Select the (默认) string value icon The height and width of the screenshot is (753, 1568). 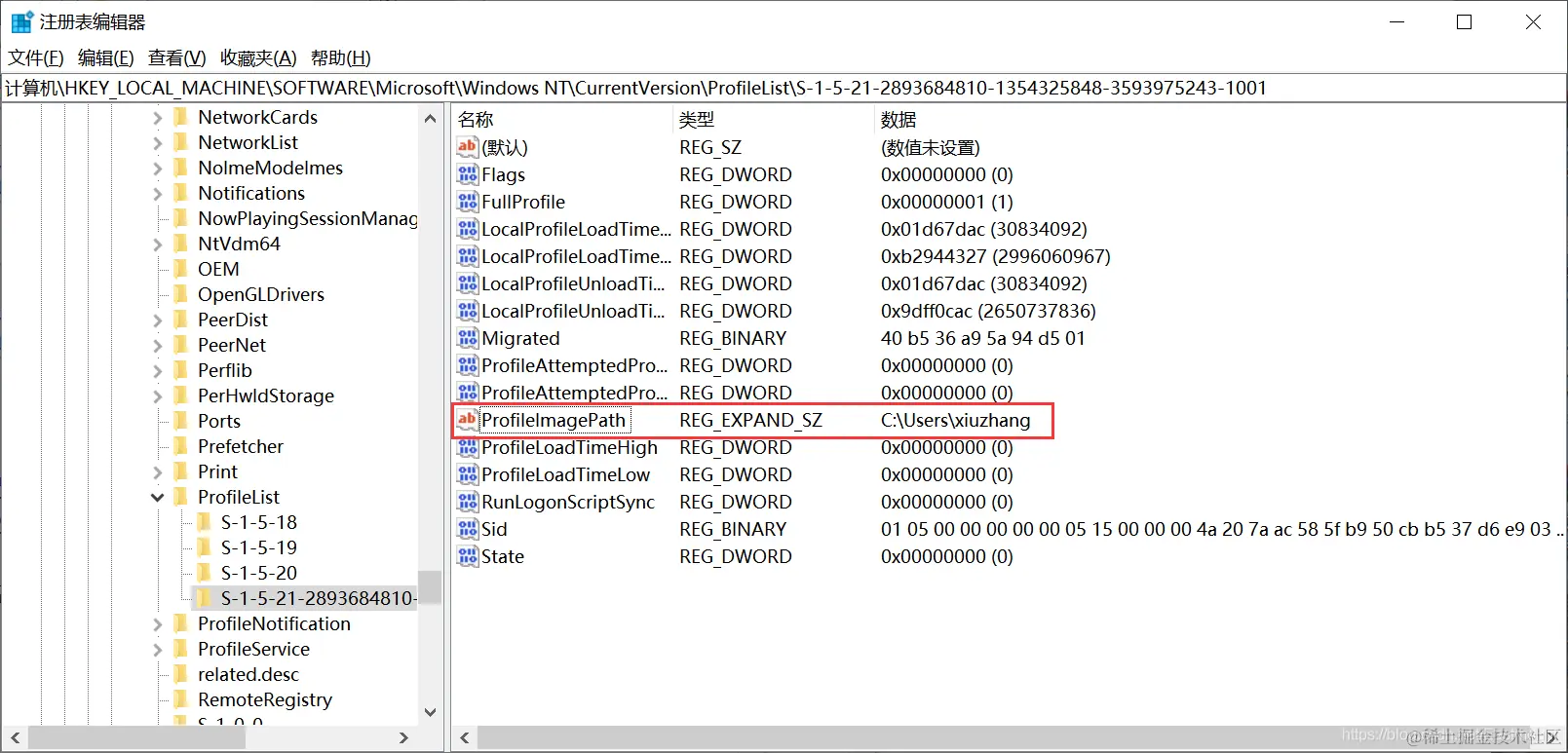point(468,147)
